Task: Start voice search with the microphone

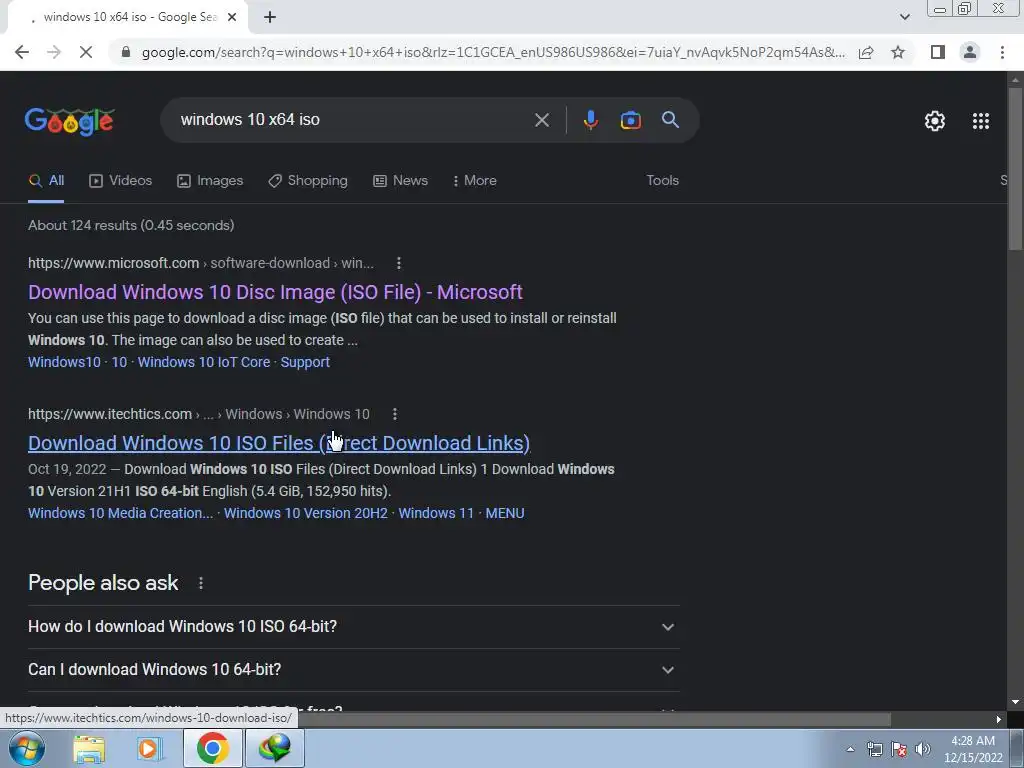Action: coord(590,120)
